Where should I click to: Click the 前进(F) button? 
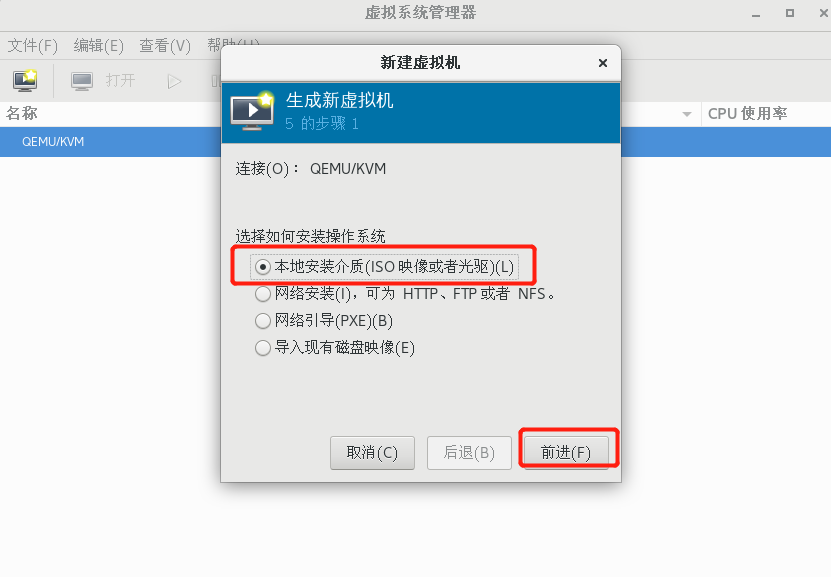click(566, 452)
